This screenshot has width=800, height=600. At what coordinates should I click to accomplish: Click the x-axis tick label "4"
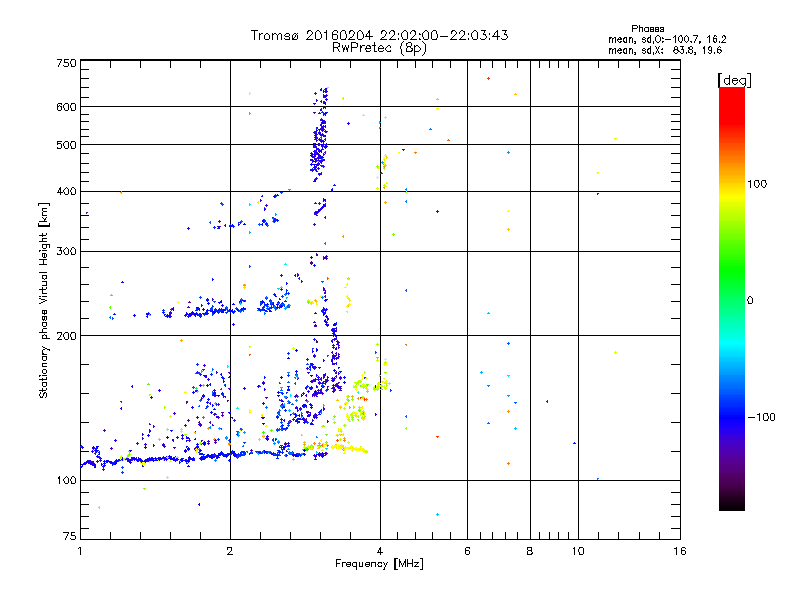coord(380,551)
